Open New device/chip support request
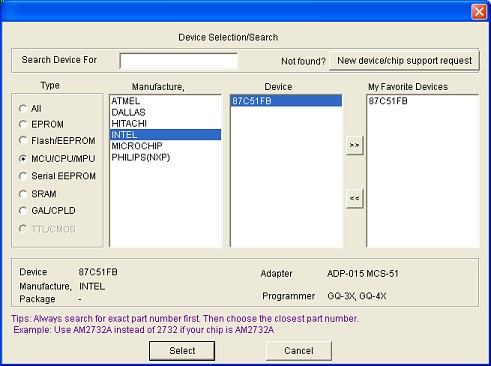 coord(404,61)
